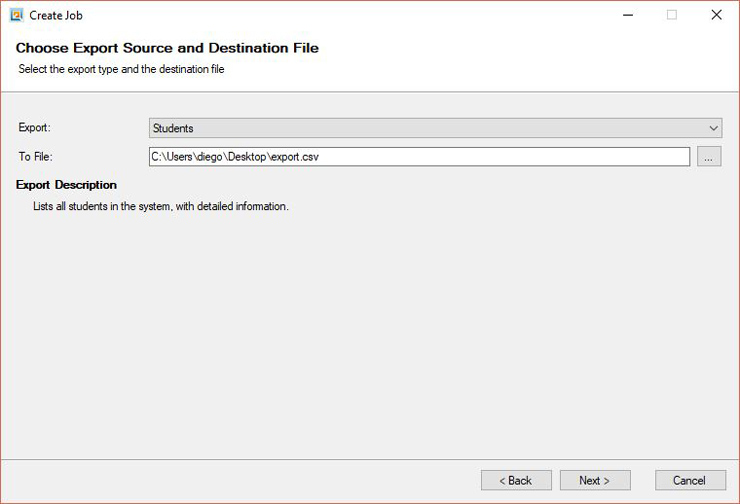Proceed with the Next button
The height and width of the screenshot is (504, 740).
pos(595,480)
